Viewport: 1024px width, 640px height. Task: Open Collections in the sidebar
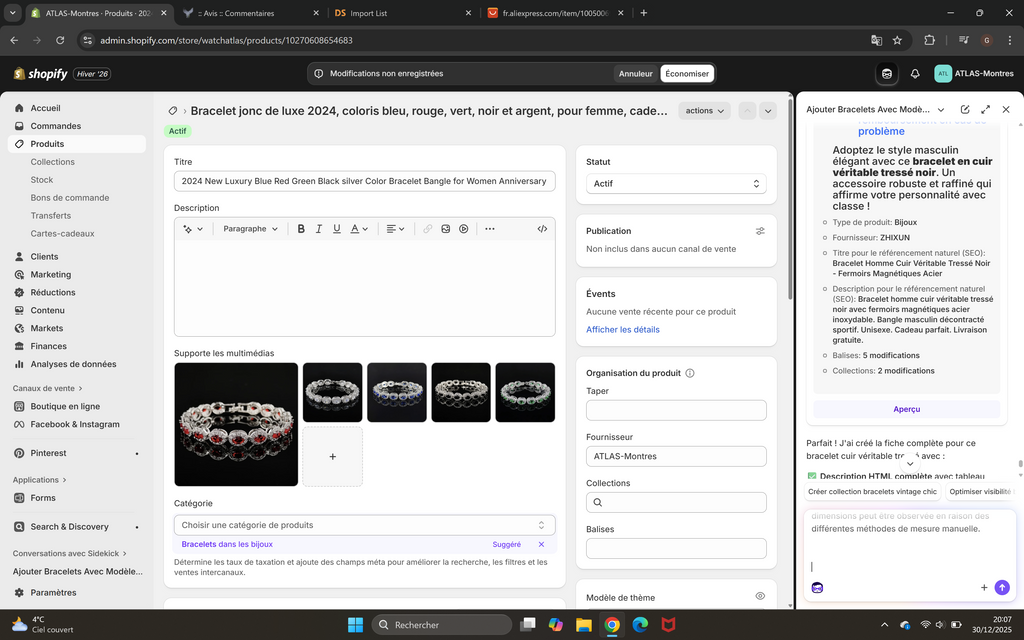click(x=52, y=162)
